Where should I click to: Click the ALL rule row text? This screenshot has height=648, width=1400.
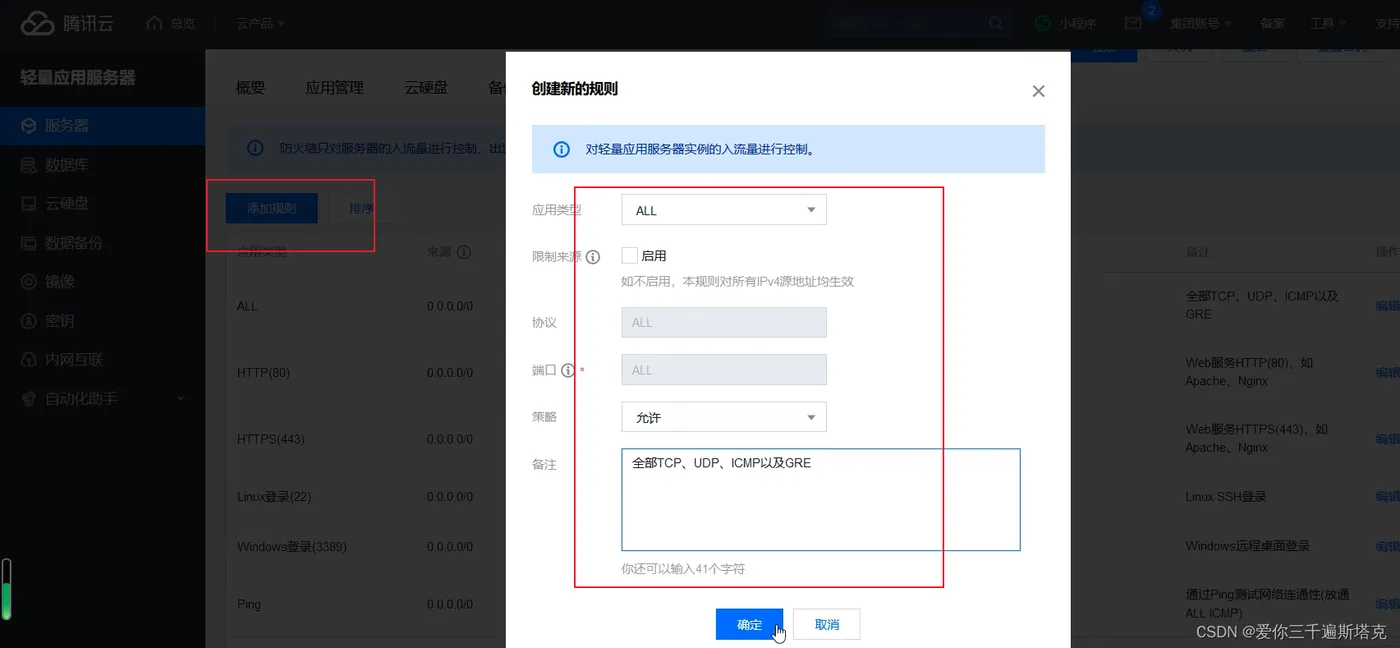(247, 306)
